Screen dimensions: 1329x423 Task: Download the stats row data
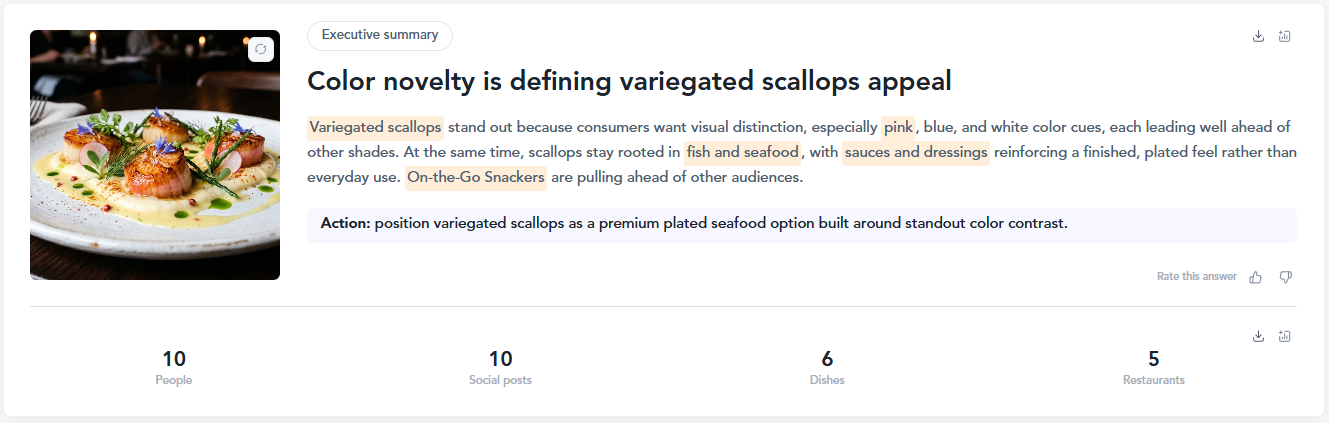point(1258,336)
